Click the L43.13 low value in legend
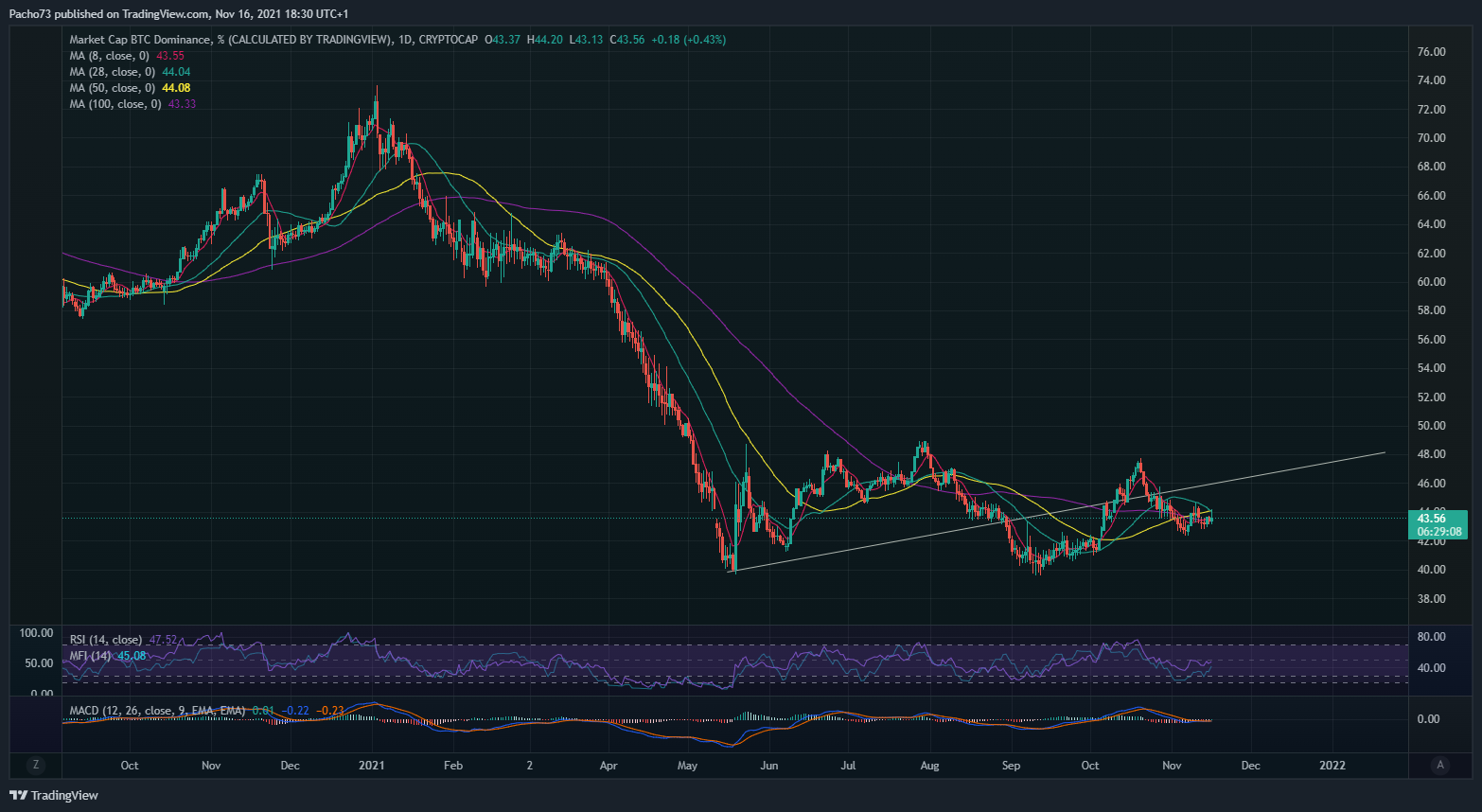Image resolution: width=1482 pixels, height=812 pixels. coord(587,40)
